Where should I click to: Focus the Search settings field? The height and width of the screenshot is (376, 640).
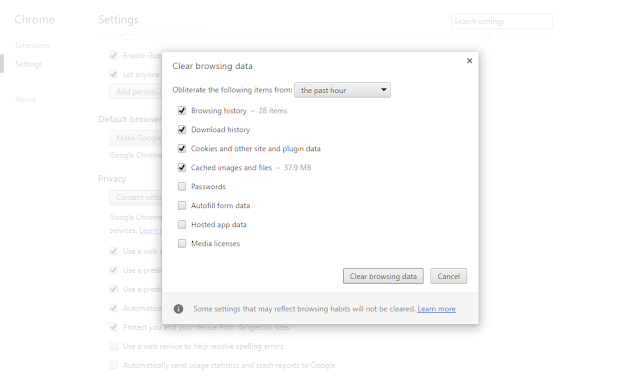(502, 21)
